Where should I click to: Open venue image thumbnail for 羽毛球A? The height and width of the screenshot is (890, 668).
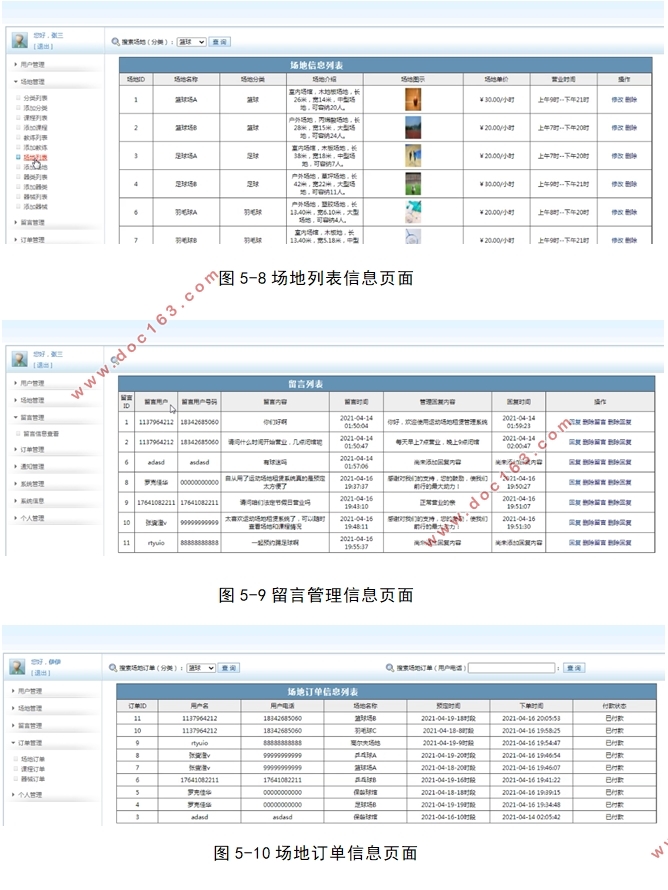pyautogui.click(x=413, y=212)
